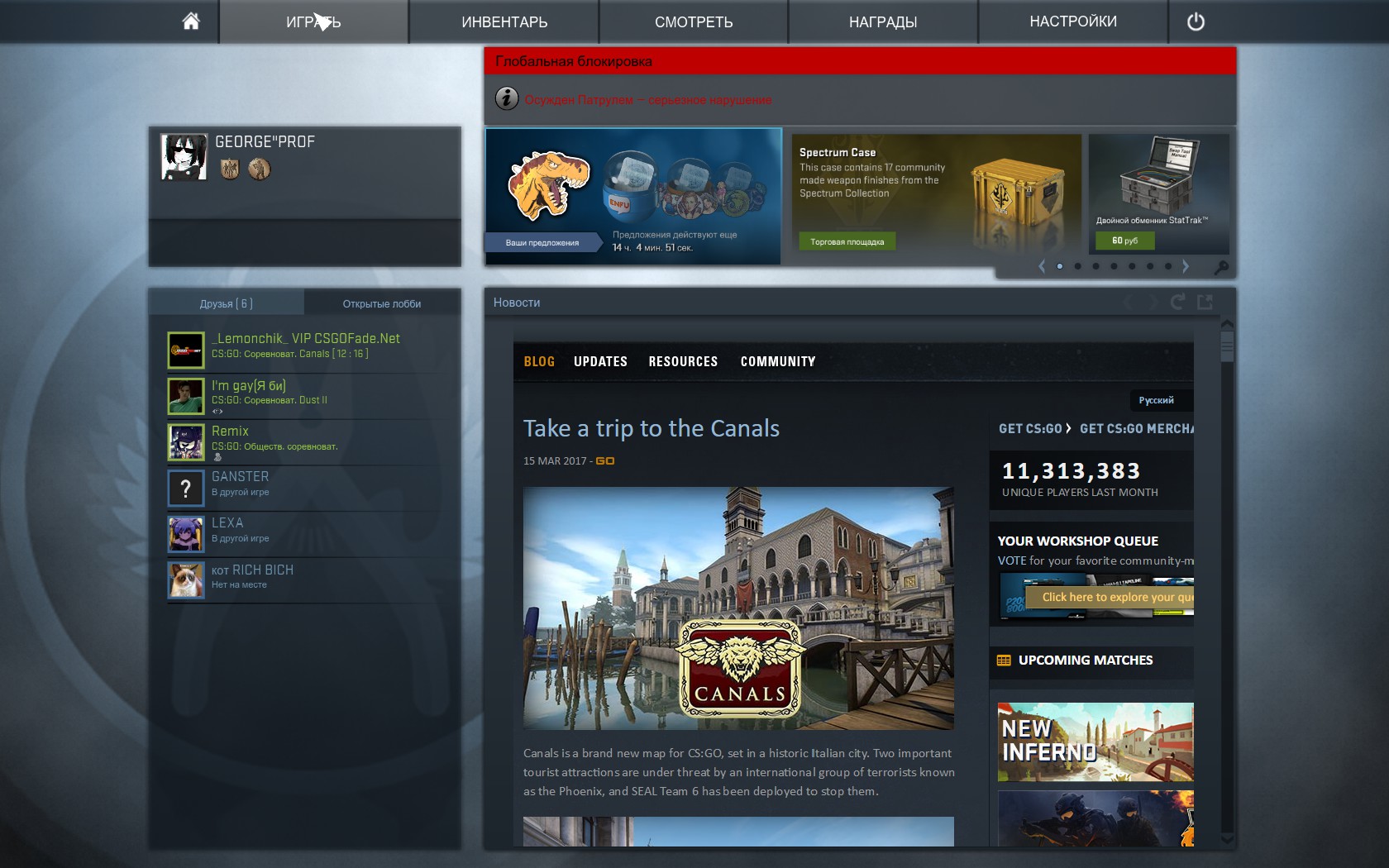This screenshot has height=868, width=1389.
Task: Click the Upcoming Matches calendar icon
Action: (x=1004, y=661)
